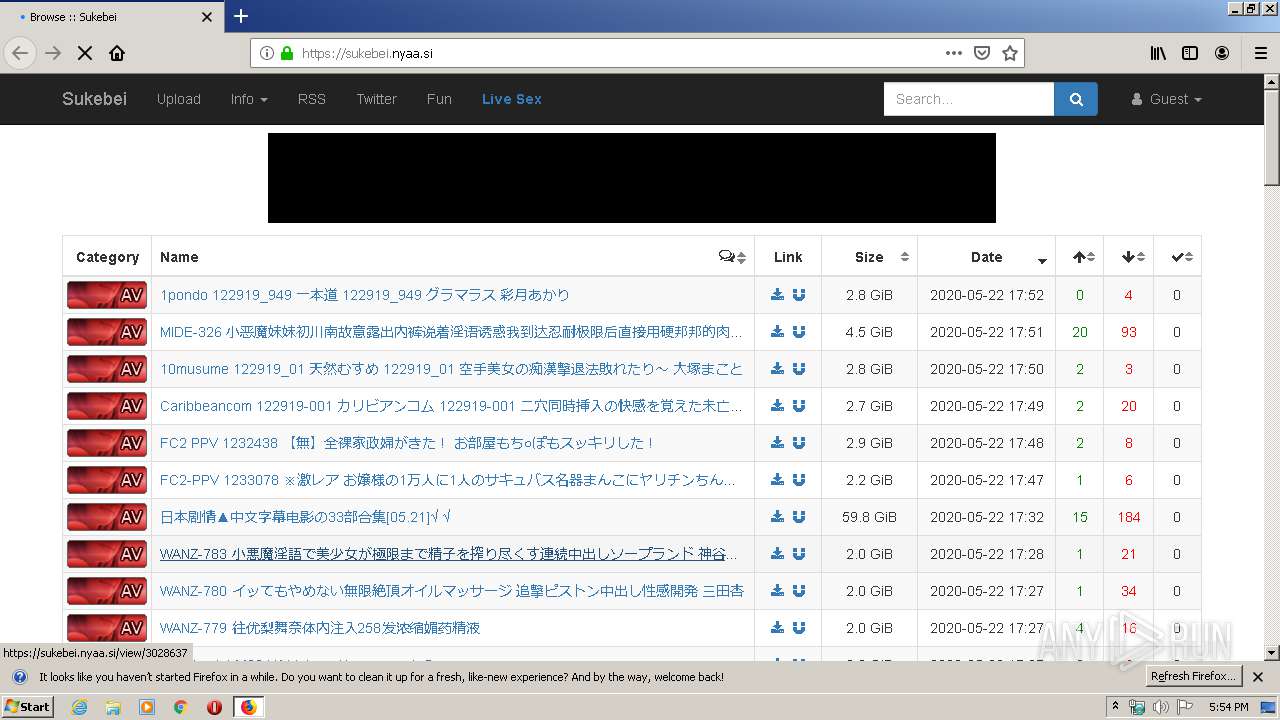1280x720 pixels.
Task: Stop loading the page
Action: tap(85, 53)
